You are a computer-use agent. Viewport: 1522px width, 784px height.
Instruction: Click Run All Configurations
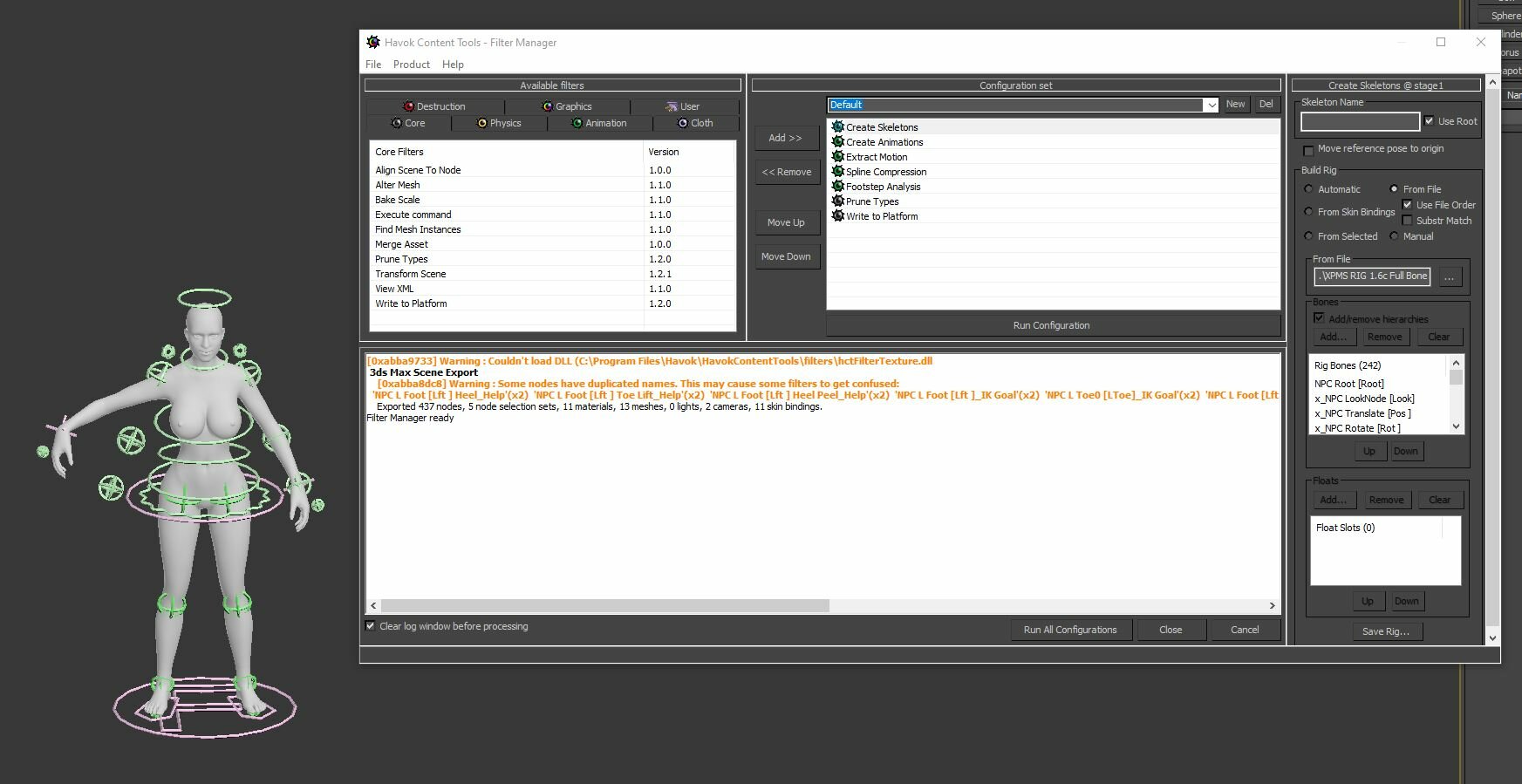tap(1070, 630)
